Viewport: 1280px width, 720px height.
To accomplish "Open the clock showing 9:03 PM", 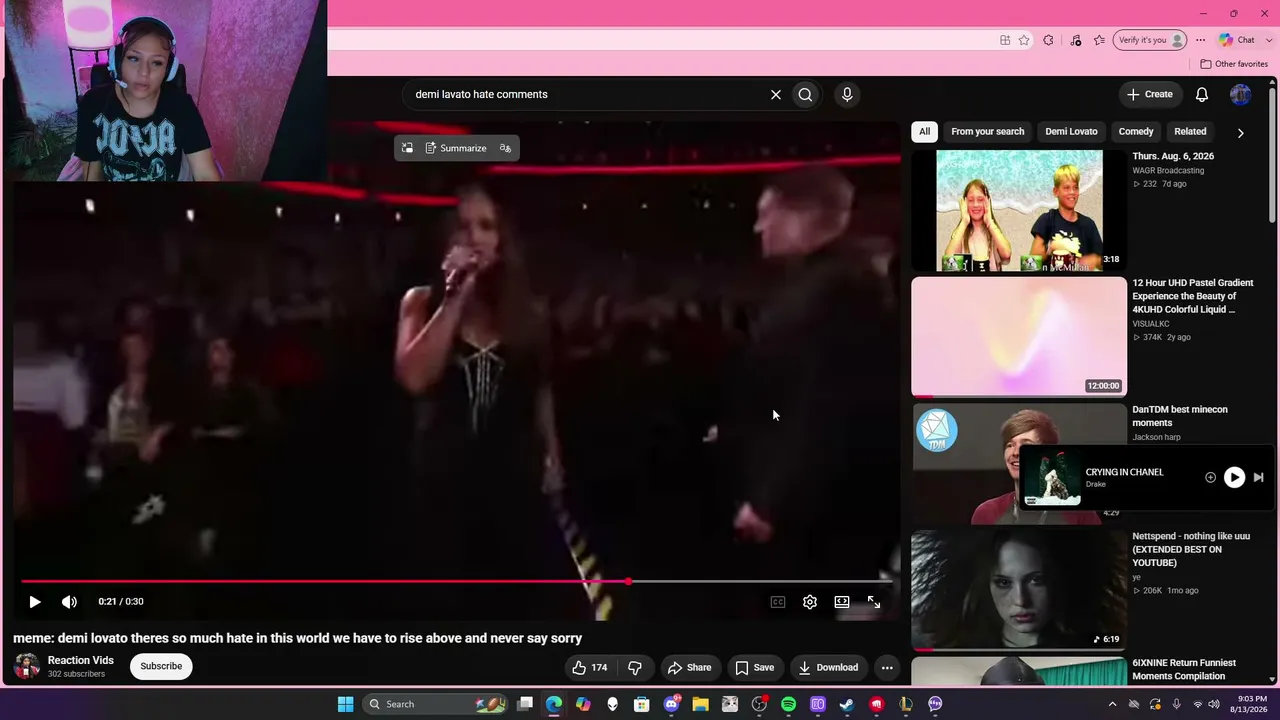I will [1251, 704].
